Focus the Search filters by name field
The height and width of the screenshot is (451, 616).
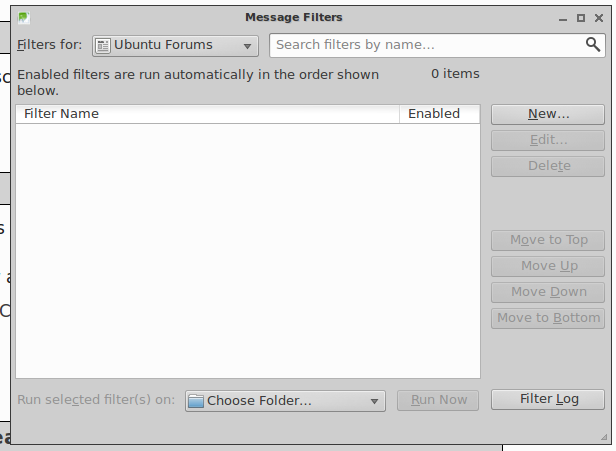click(437, 45)
